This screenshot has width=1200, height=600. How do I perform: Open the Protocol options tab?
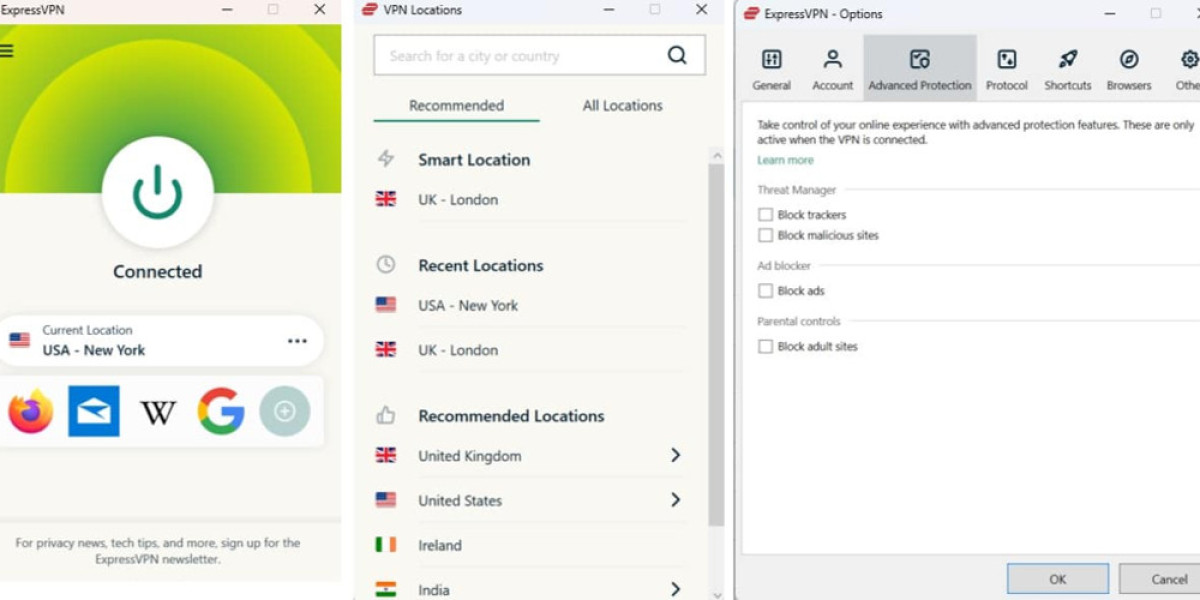point(1006,69)
